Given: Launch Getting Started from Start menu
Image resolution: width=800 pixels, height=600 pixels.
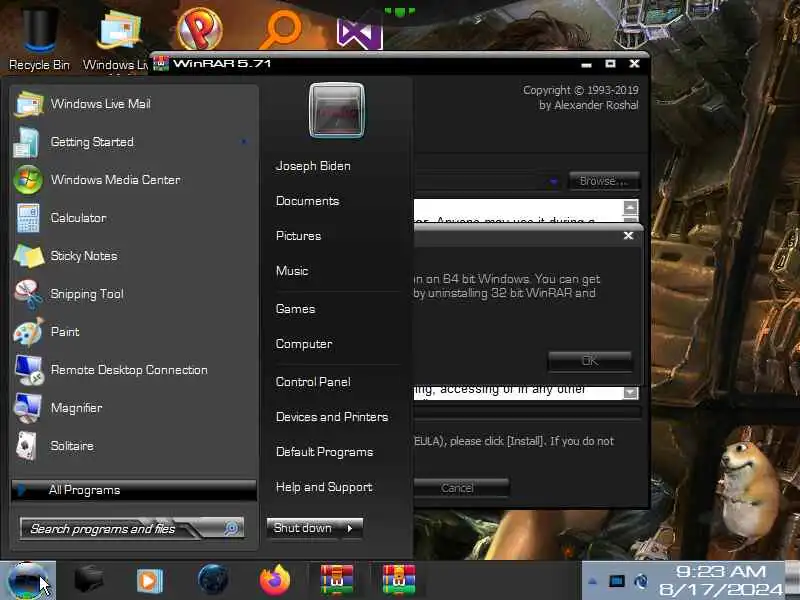Looking at the screenshot, I should click(134, 142).
